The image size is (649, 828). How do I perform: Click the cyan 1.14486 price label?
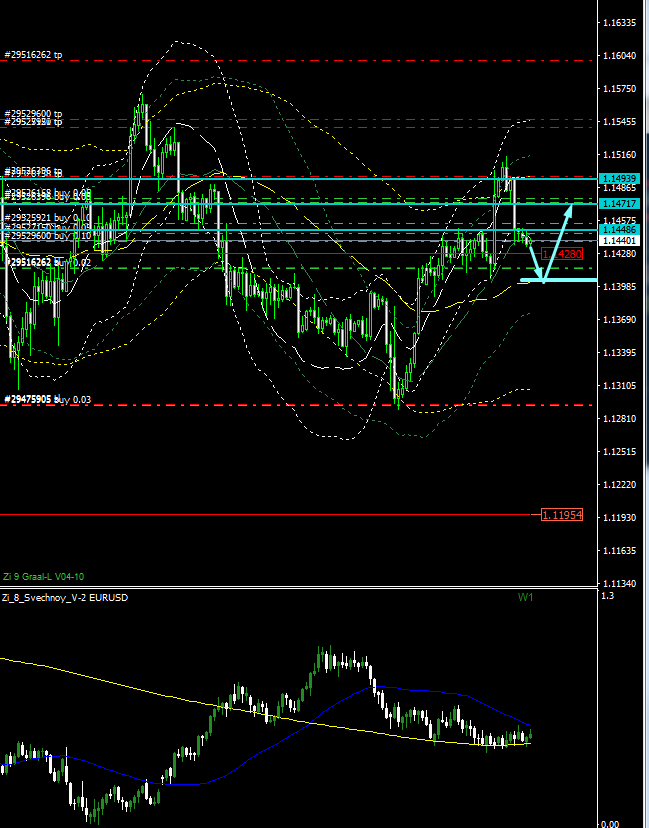click(619, 230)
